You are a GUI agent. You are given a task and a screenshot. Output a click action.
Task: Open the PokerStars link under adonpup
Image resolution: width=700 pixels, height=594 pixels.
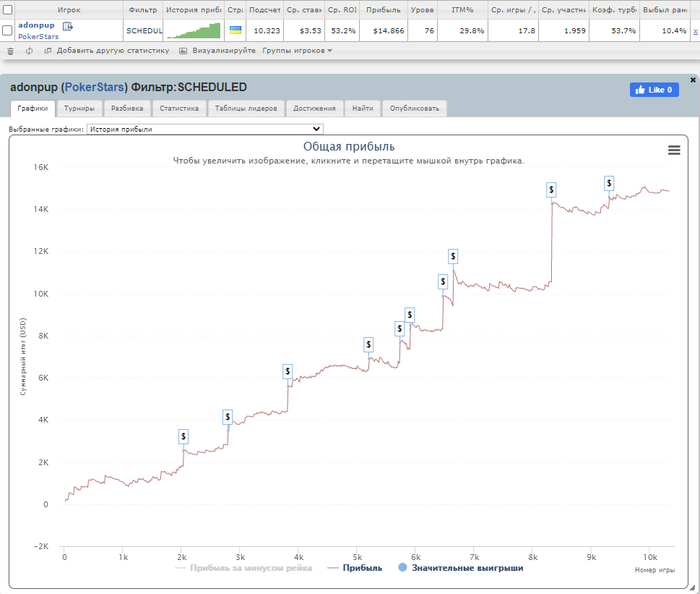pyautogui.click(x=38, y=37)
